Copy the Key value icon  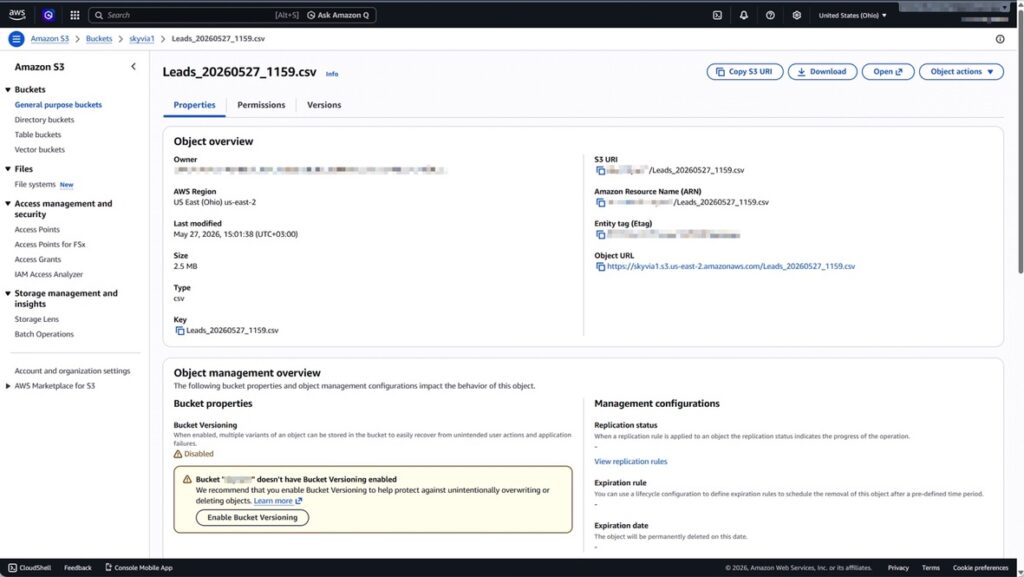(x=180, y=330)
